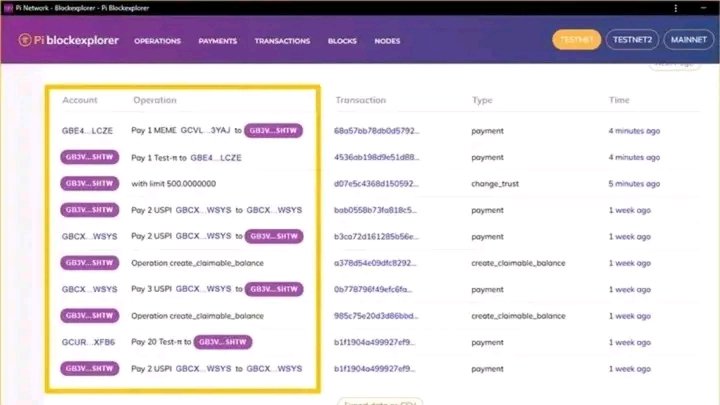Open the OPERATIONS menu item

(x=158, y=41)
